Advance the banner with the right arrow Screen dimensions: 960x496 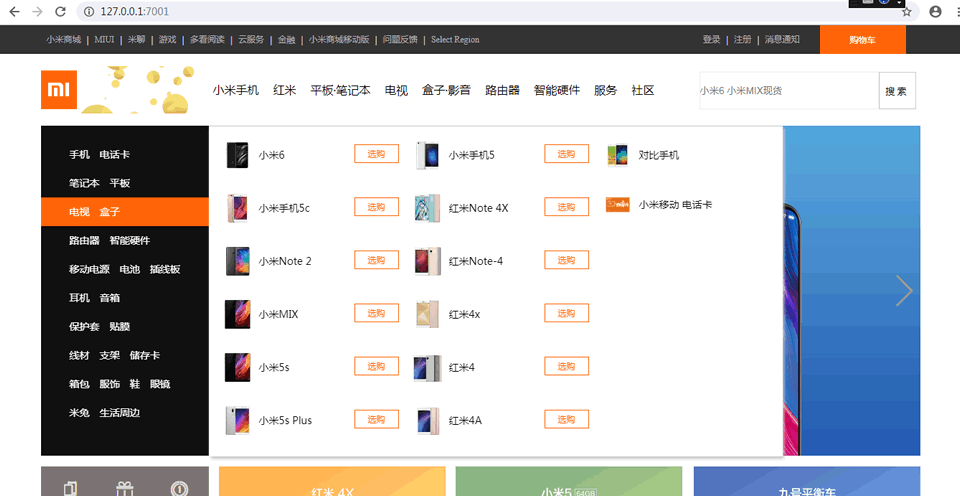tap(904, 291)
